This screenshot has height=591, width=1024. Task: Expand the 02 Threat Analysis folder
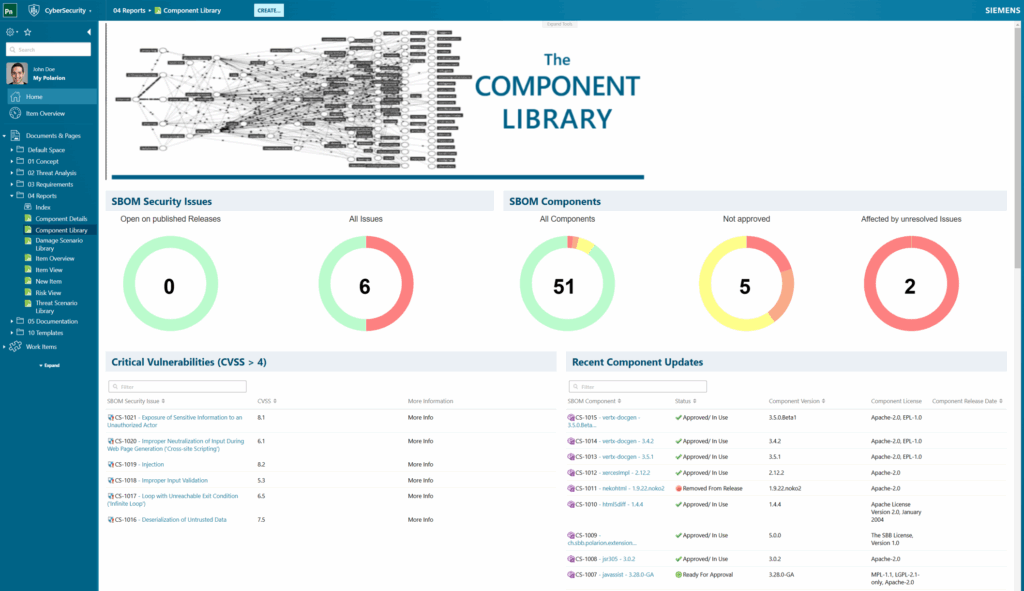point(11,173)
